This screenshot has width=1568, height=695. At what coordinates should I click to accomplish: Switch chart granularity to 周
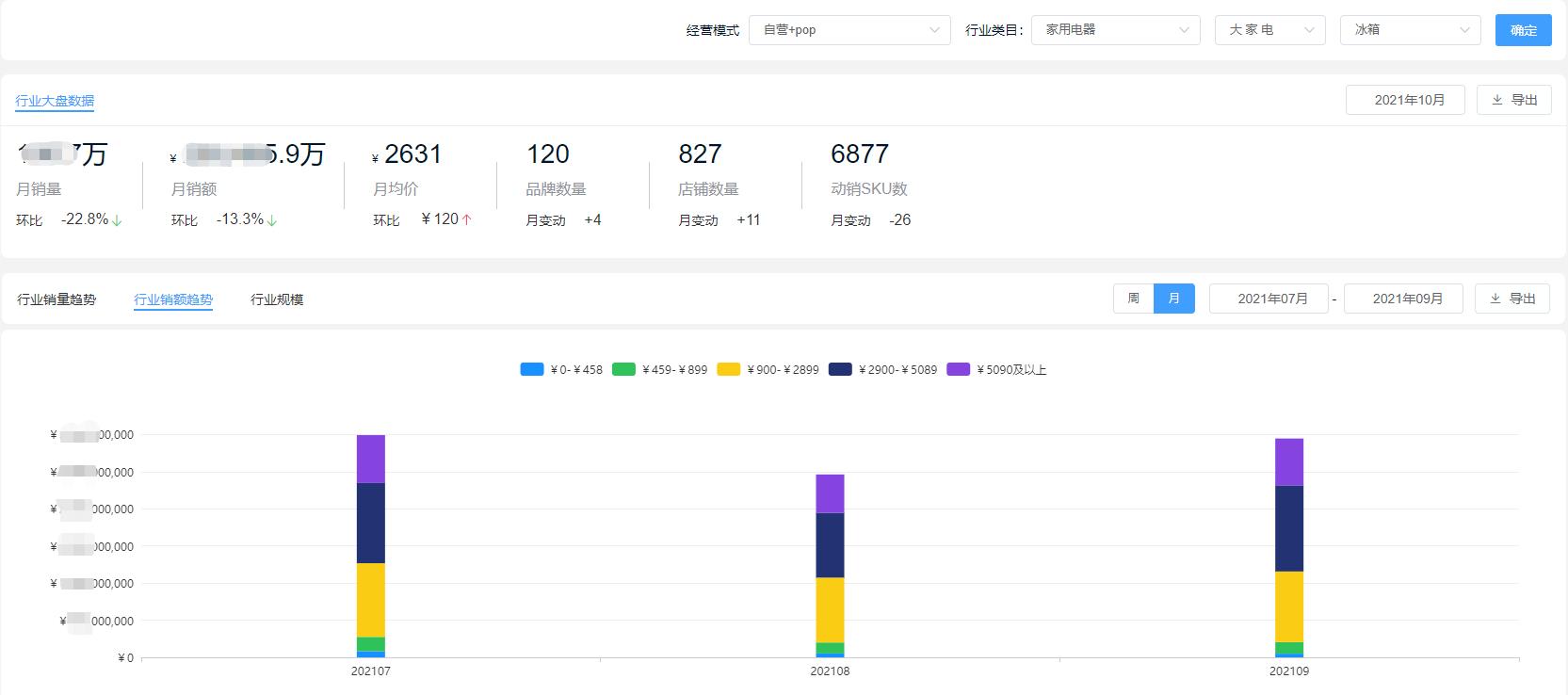tap(1133, 299)
